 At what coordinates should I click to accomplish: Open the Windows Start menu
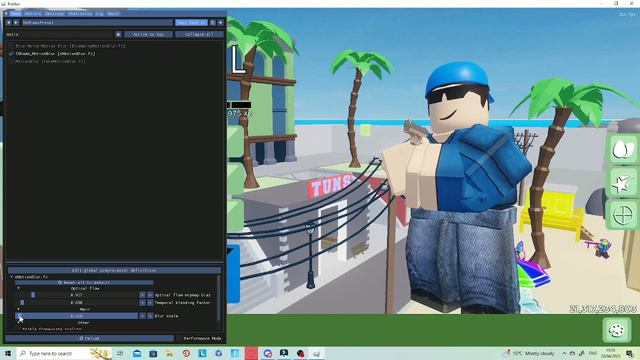coord(8,353)
